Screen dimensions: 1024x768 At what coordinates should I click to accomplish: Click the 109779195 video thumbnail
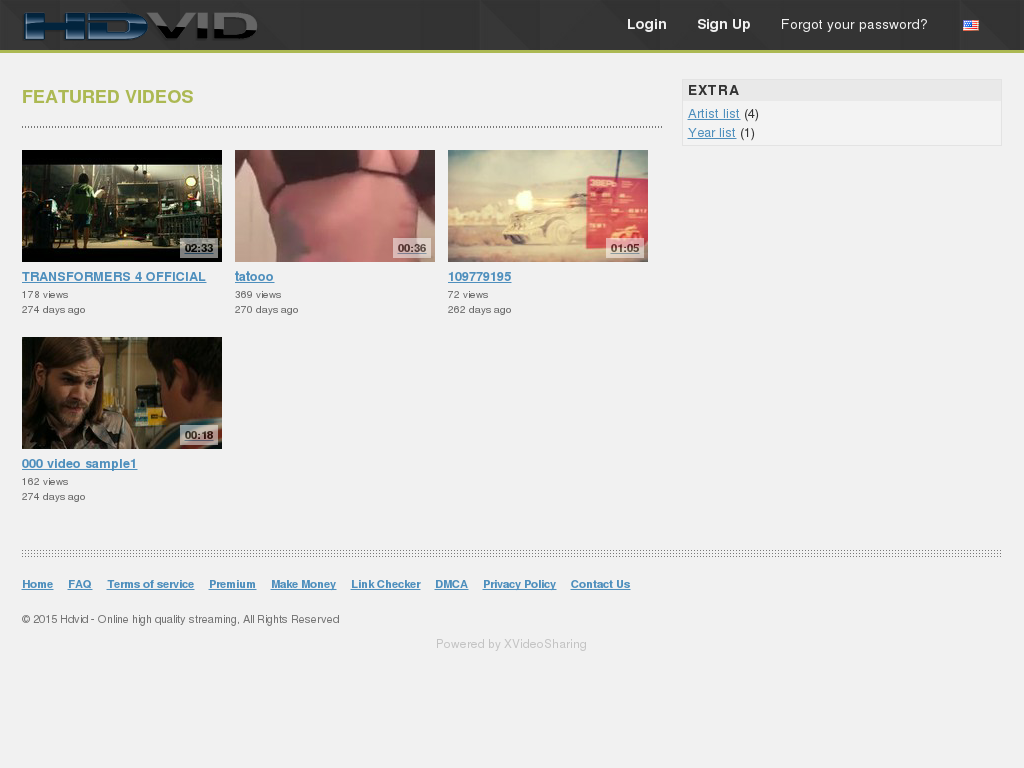coord(547,205)
